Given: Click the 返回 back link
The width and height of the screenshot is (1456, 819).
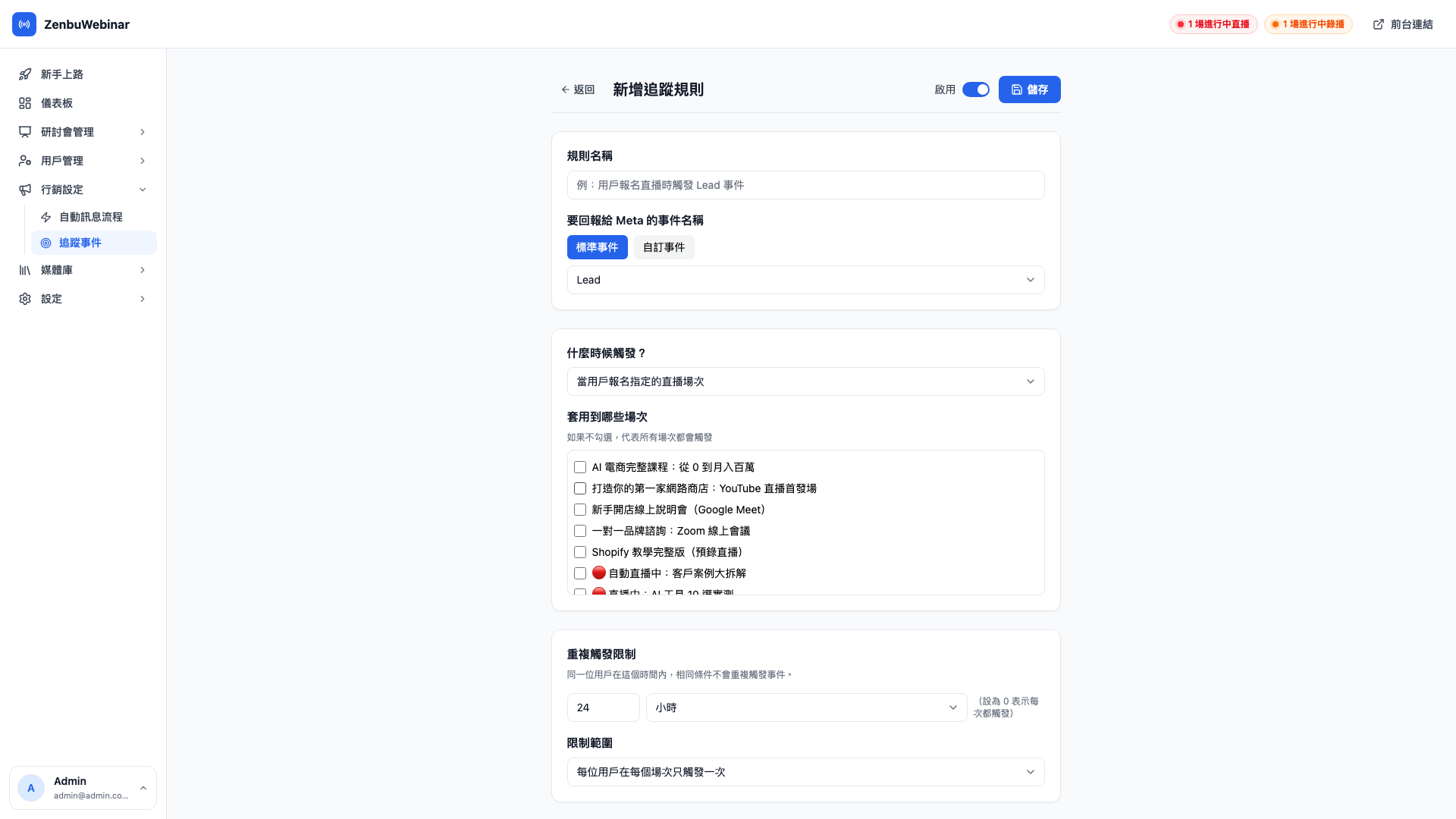Looking at the screenshot, I should (578, 89).
